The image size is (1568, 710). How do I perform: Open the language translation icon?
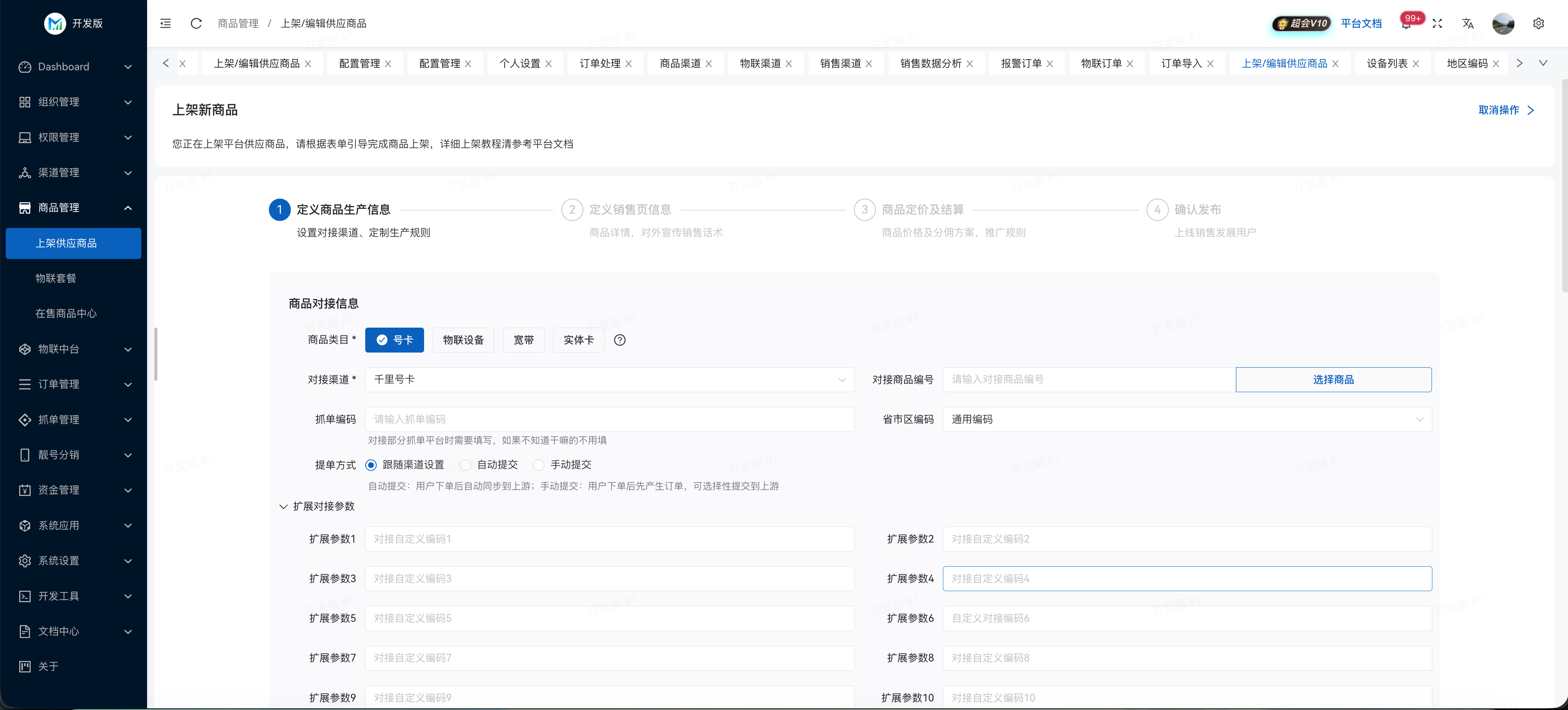(x=1467, y=23)
